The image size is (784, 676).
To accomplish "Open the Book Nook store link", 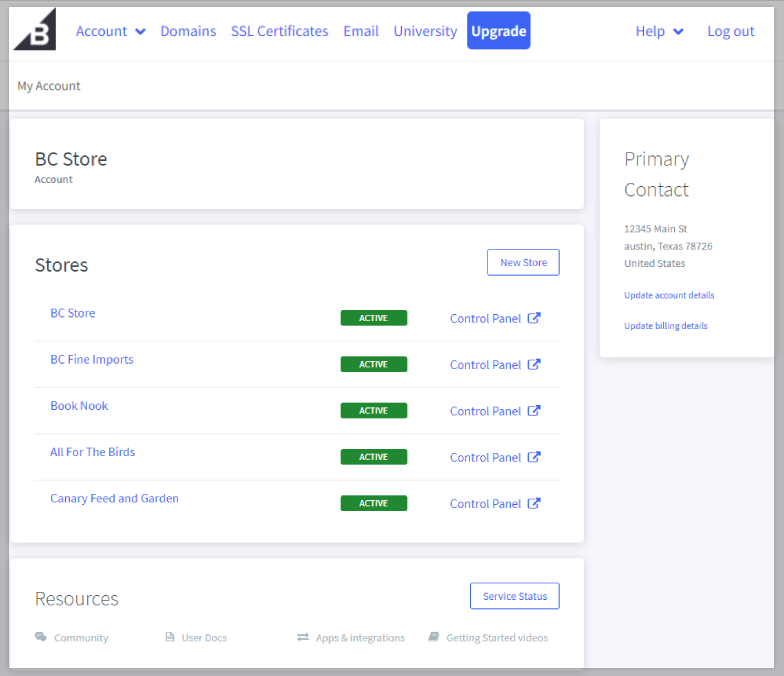I will (x=79, y=406).
